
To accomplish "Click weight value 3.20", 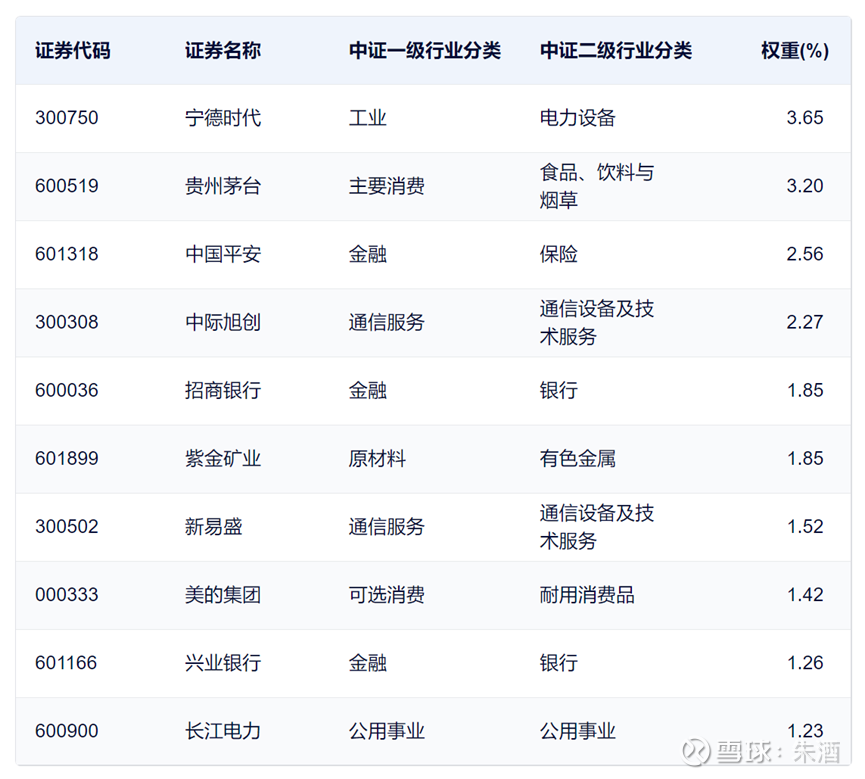I will [x=805, y=186].
